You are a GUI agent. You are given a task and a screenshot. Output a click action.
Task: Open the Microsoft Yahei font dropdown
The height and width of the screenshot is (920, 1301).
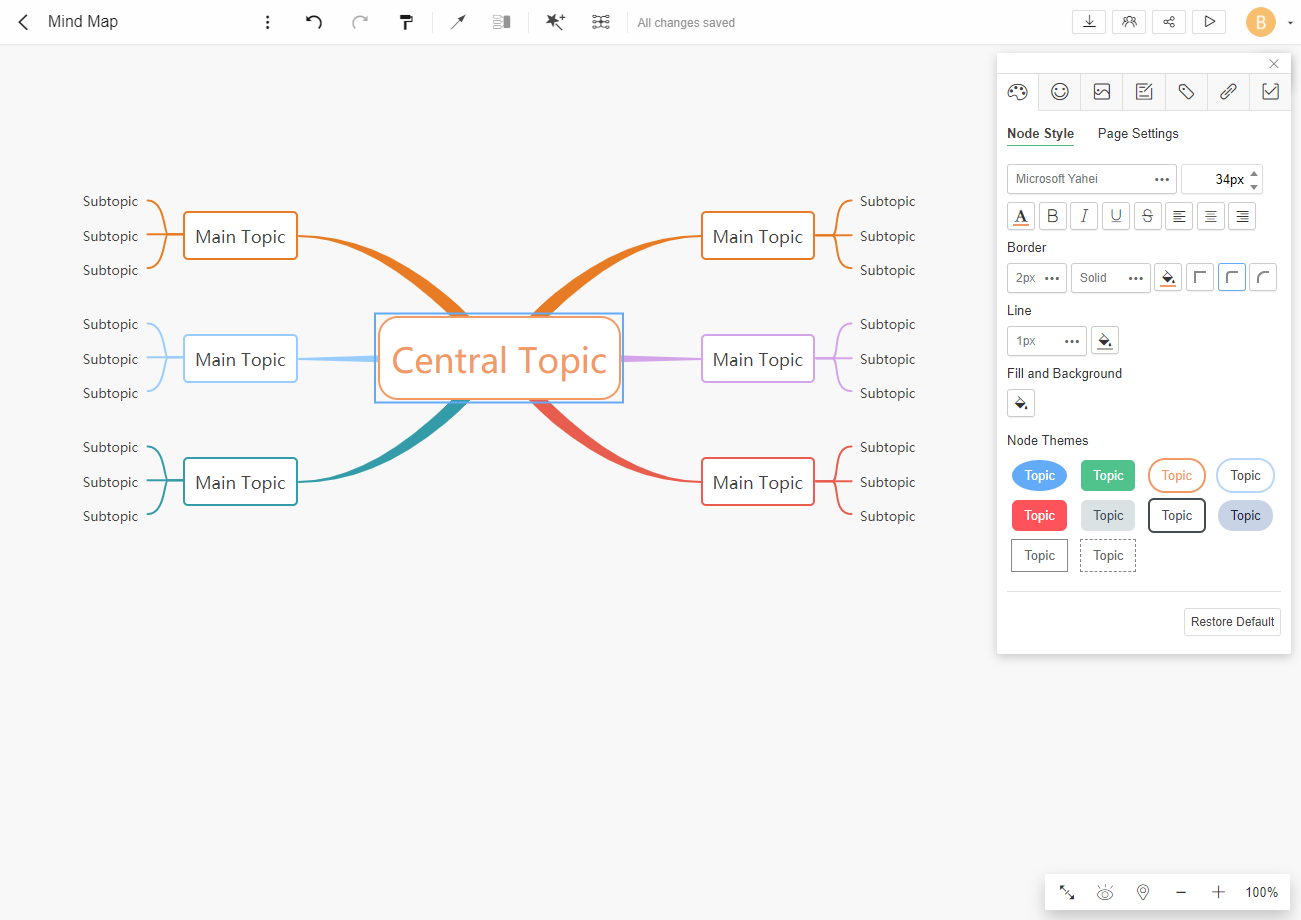click(1091, 179)
